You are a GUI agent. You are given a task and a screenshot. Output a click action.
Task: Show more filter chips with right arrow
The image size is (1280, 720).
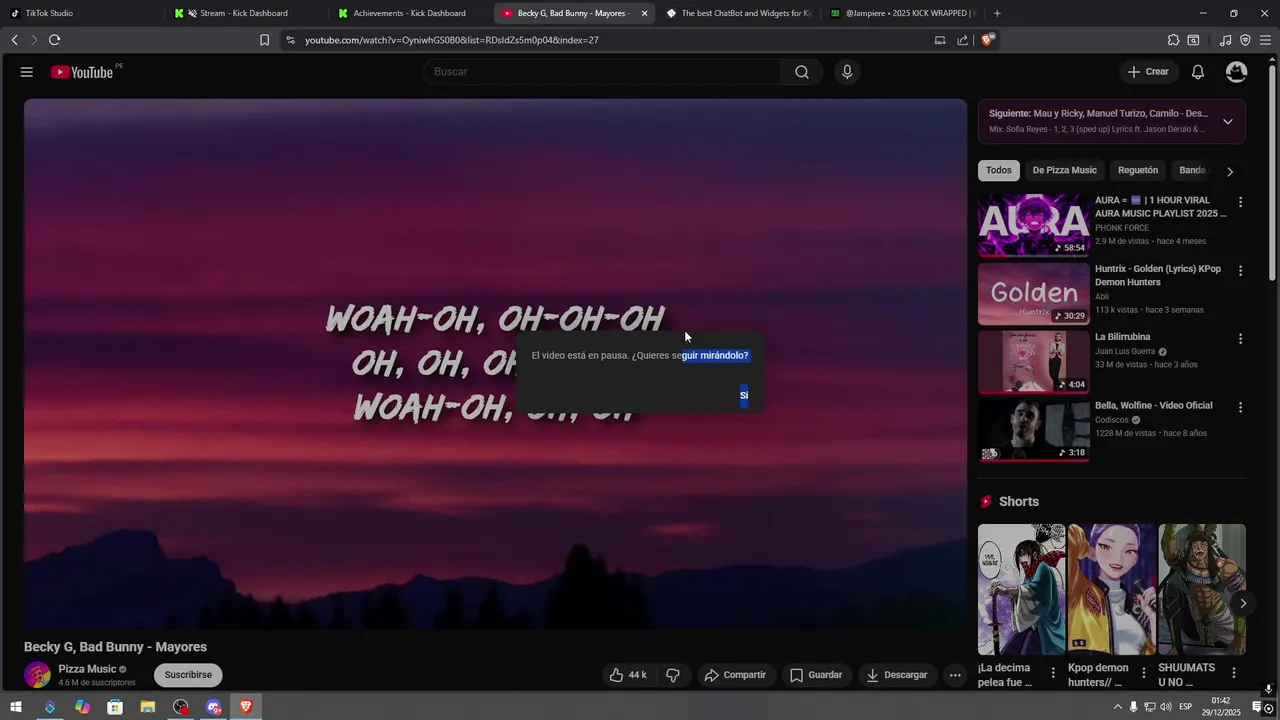1230,171
